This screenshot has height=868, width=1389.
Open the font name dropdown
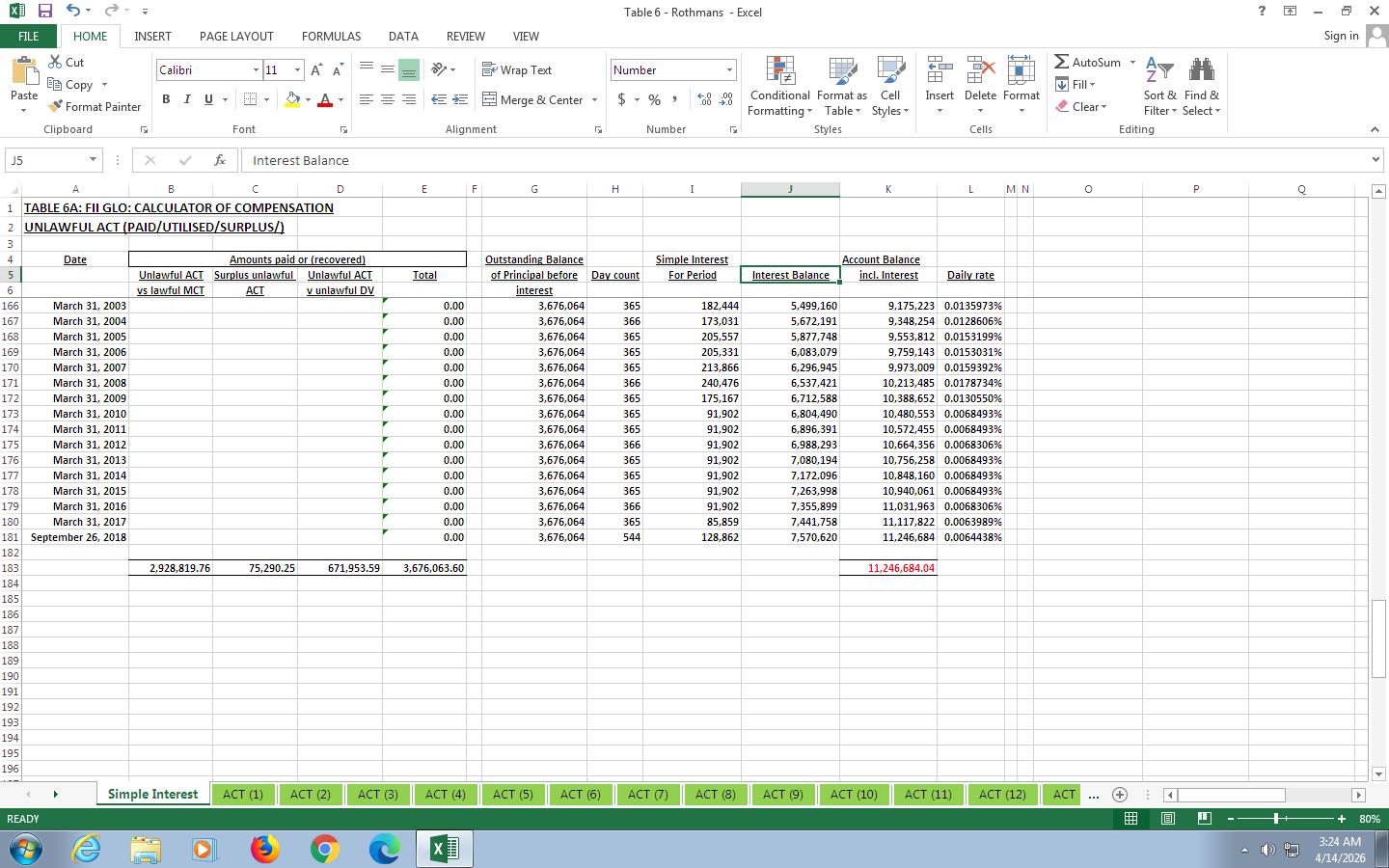point(256,70)
